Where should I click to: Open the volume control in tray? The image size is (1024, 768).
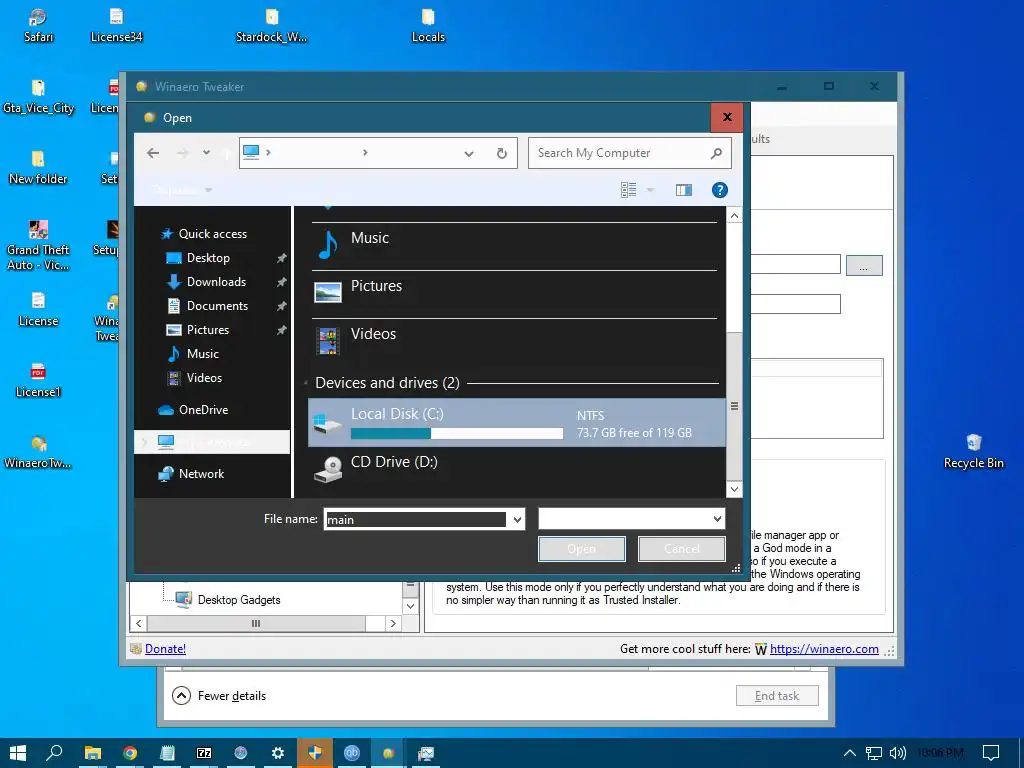point(898,753)
